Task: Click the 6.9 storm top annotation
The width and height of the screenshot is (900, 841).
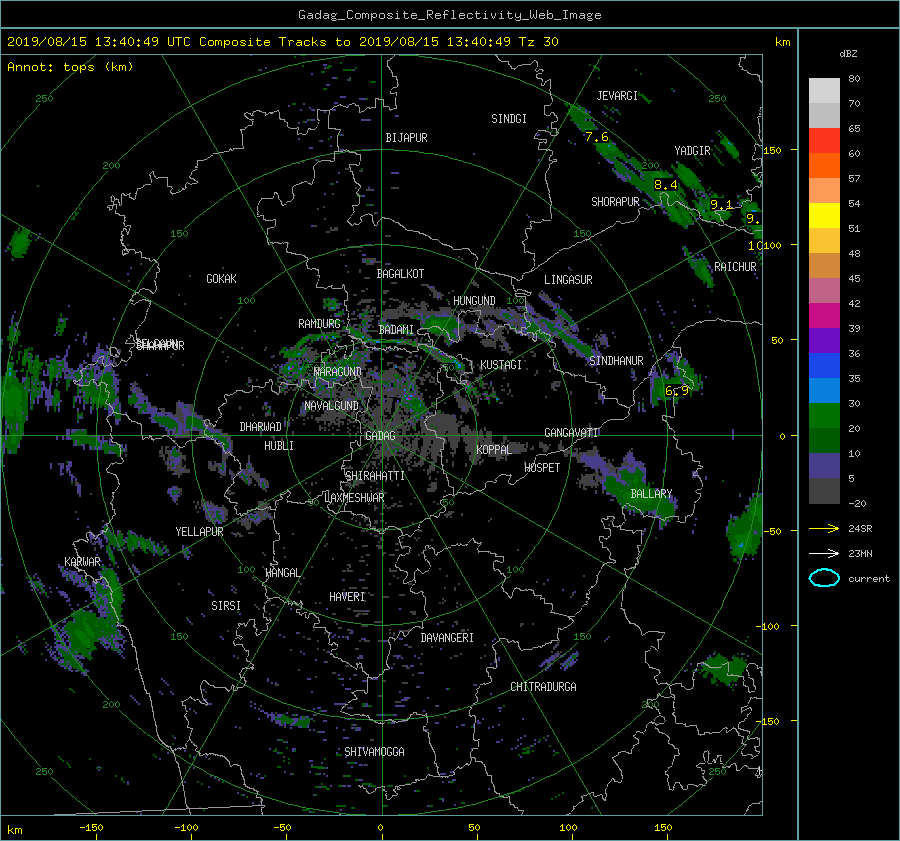Action: (x=676, y=391)
